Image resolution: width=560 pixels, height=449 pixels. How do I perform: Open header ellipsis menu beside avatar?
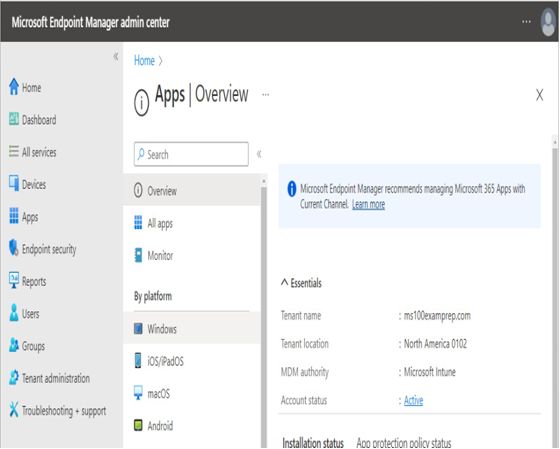coord(526,22)
